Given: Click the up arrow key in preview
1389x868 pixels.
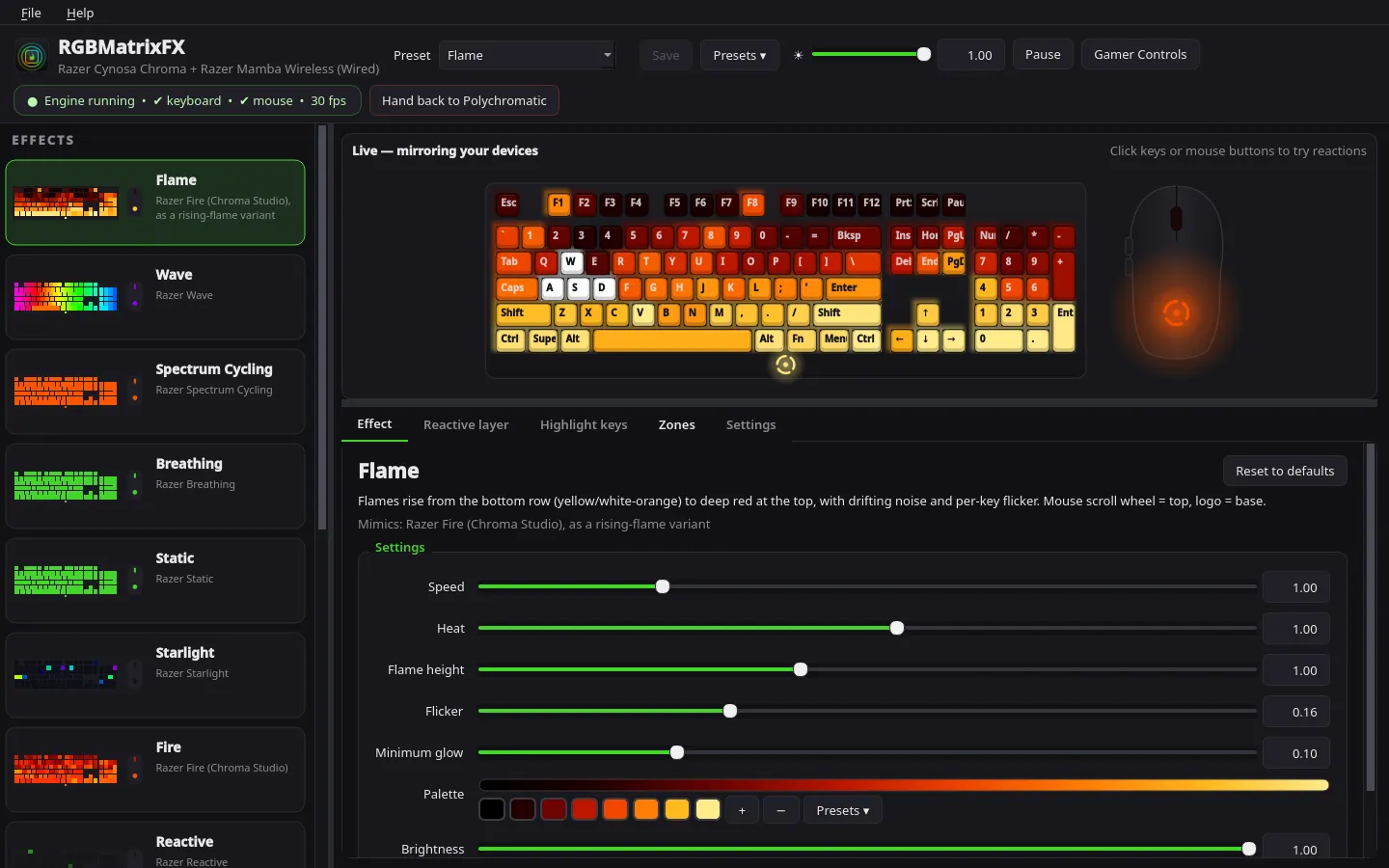Looking at the screenshot, I should (926, 313).
